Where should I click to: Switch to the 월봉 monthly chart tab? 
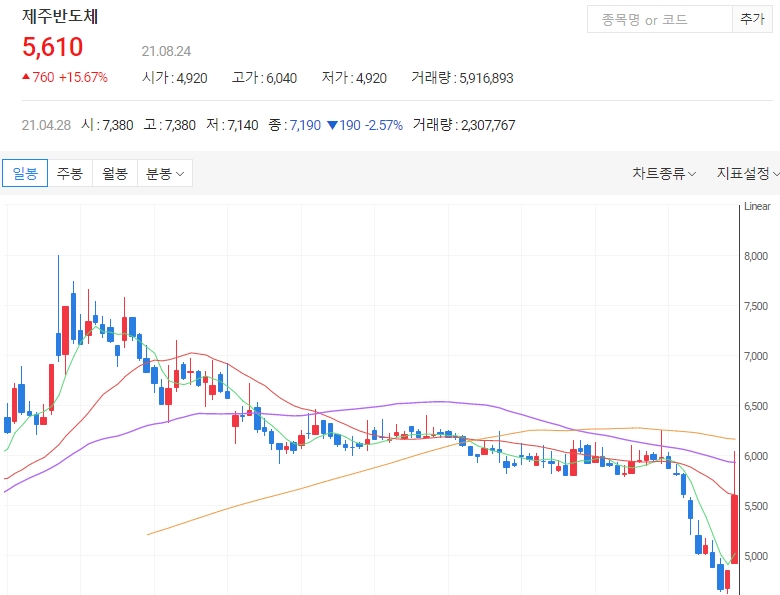[115, 173]
